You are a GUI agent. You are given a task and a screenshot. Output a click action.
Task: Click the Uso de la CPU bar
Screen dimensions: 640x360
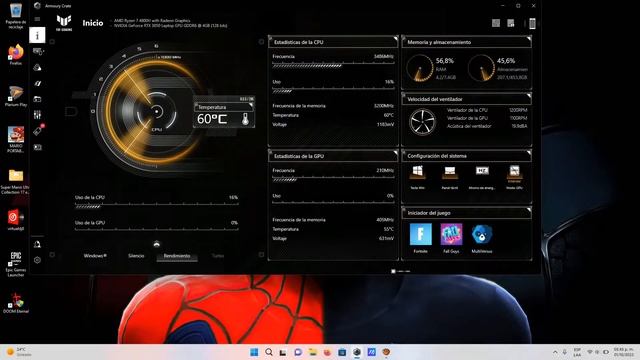156,205
